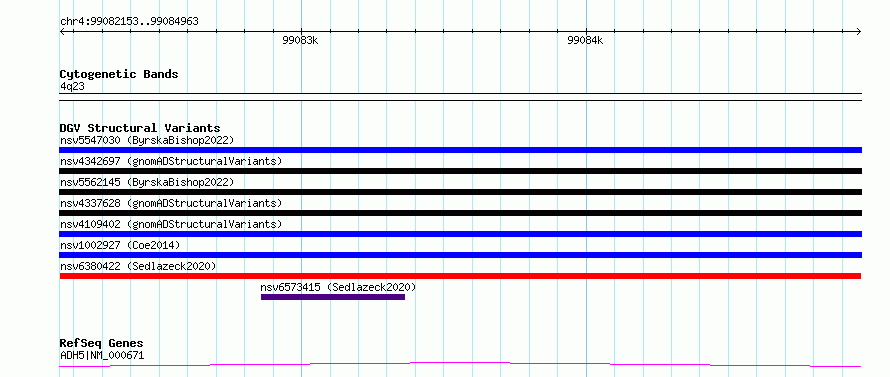Viewport: 890px width, 377px height.
Task: Open the nsv4342697 (gnomADStructuralVariants) label
Action: pos(171,161)
